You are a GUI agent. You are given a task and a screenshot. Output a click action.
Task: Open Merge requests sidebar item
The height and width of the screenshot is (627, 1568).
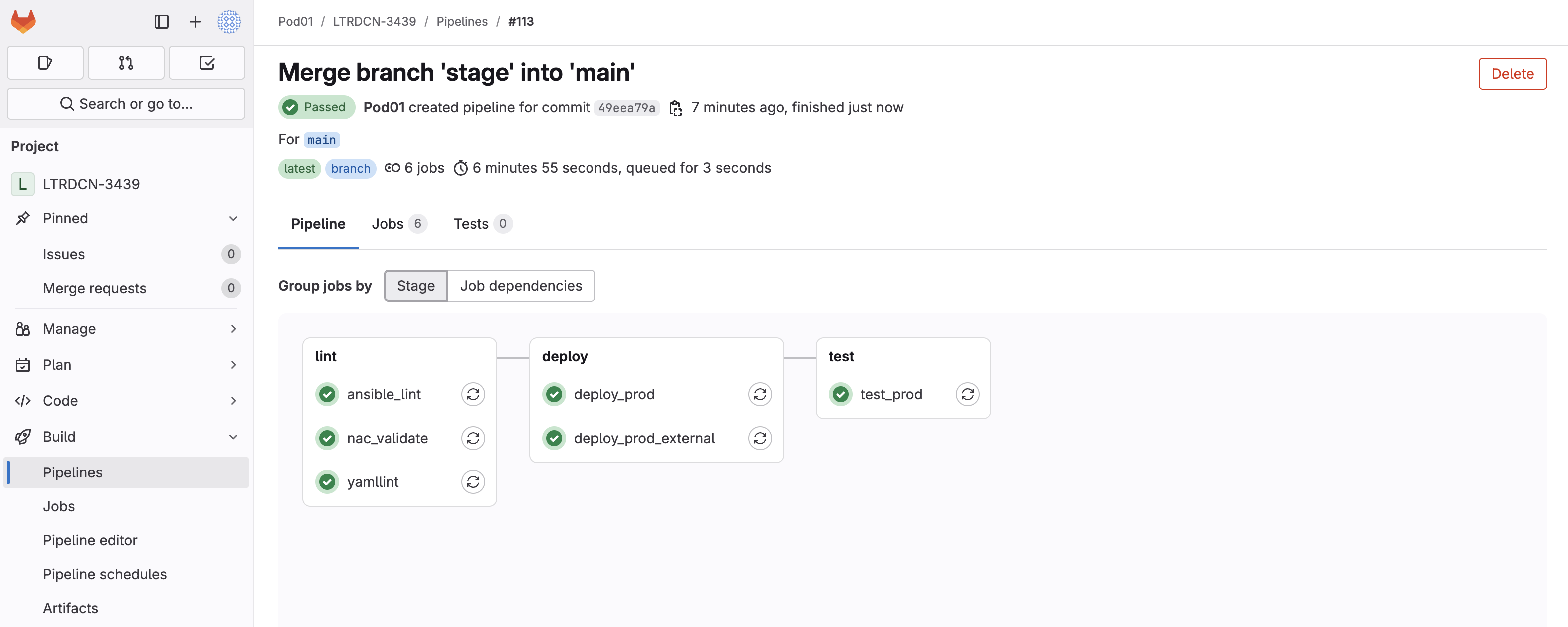point(127,288)
